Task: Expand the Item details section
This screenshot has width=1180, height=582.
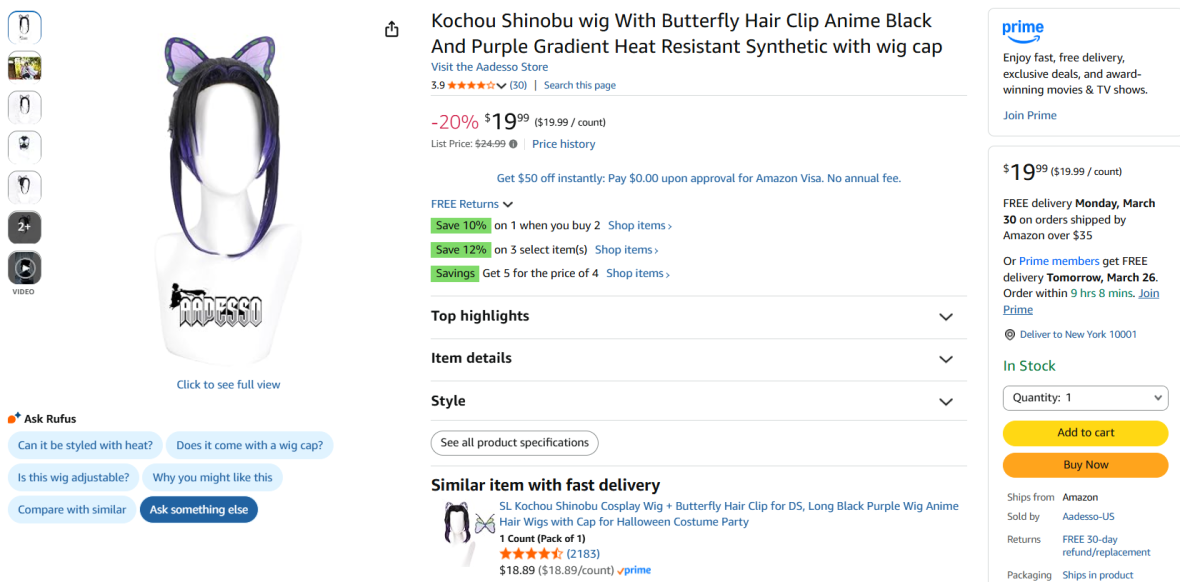Action: (946, 359)
